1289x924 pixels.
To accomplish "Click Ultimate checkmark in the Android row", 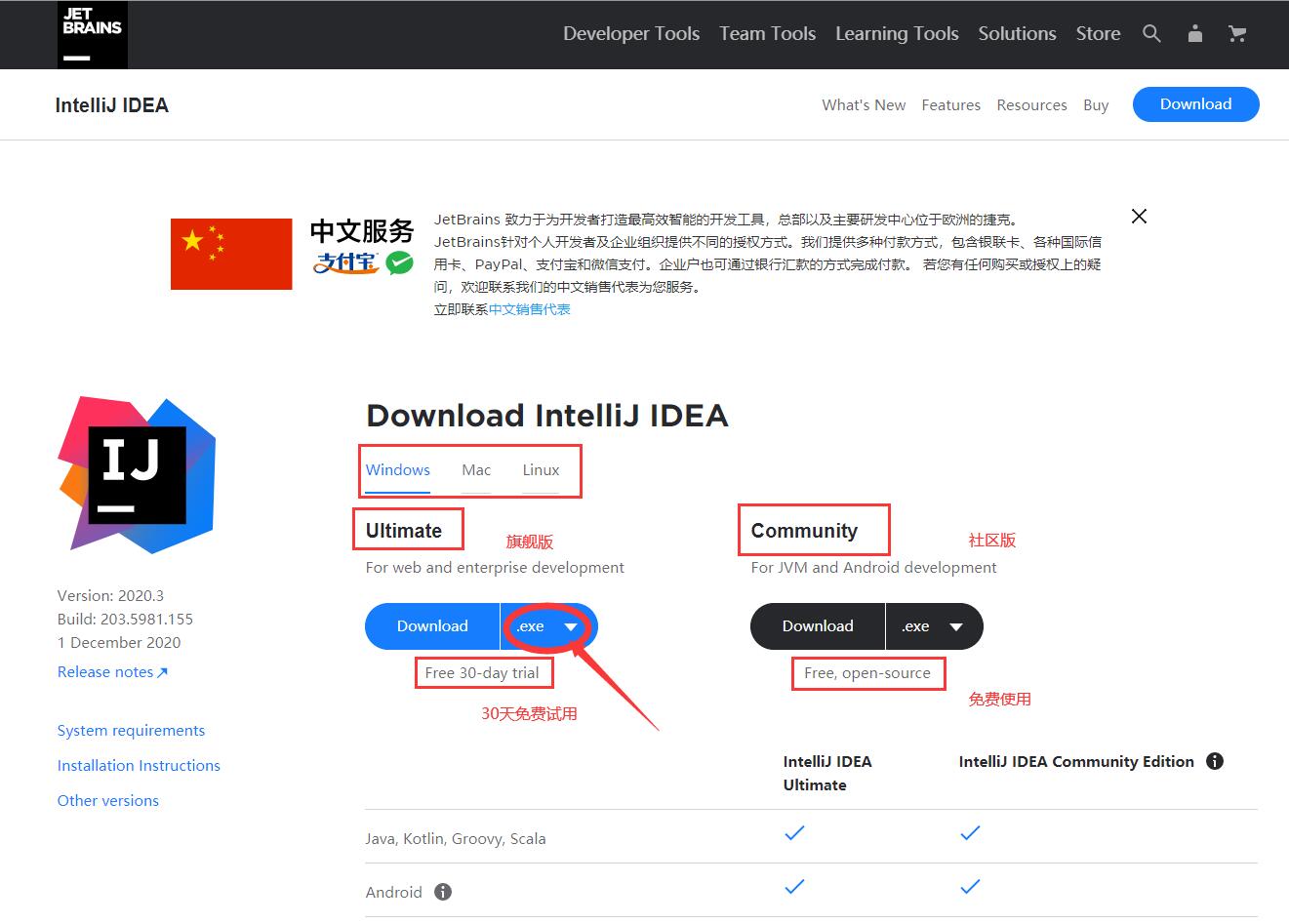I will pyautogui.click(x=794, y=887).
